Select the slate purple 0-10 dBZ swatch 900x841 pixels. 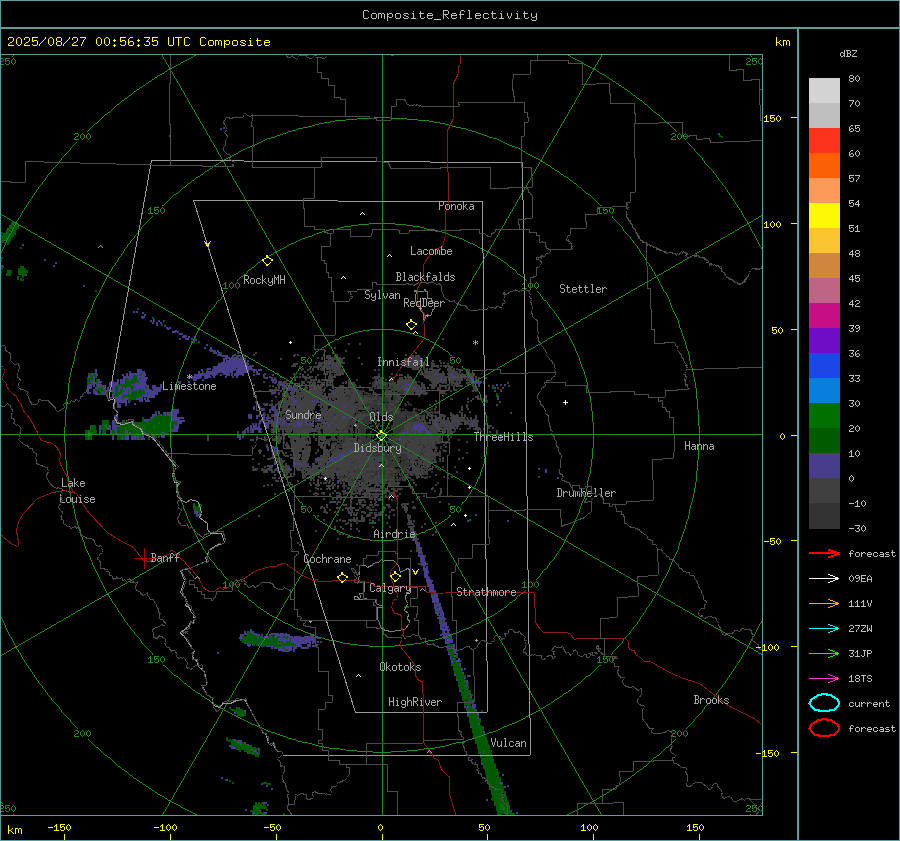point(824,466)
